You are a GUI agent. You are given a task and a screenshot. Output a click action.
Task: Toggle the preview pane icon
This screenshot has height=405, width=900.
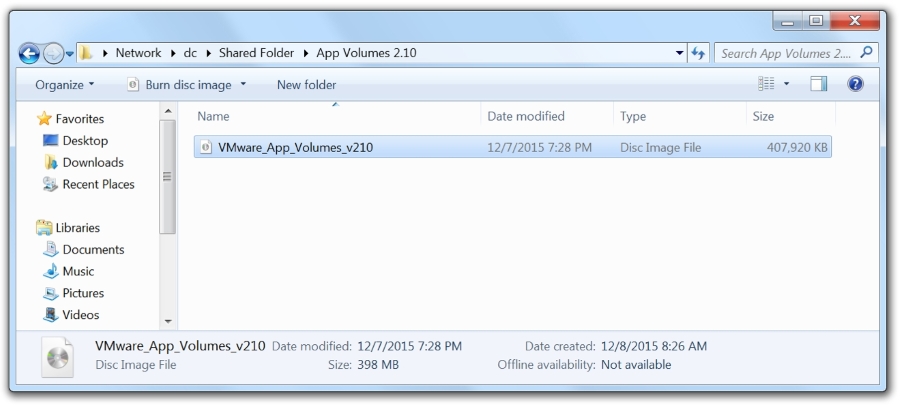[x=818, y=84]
